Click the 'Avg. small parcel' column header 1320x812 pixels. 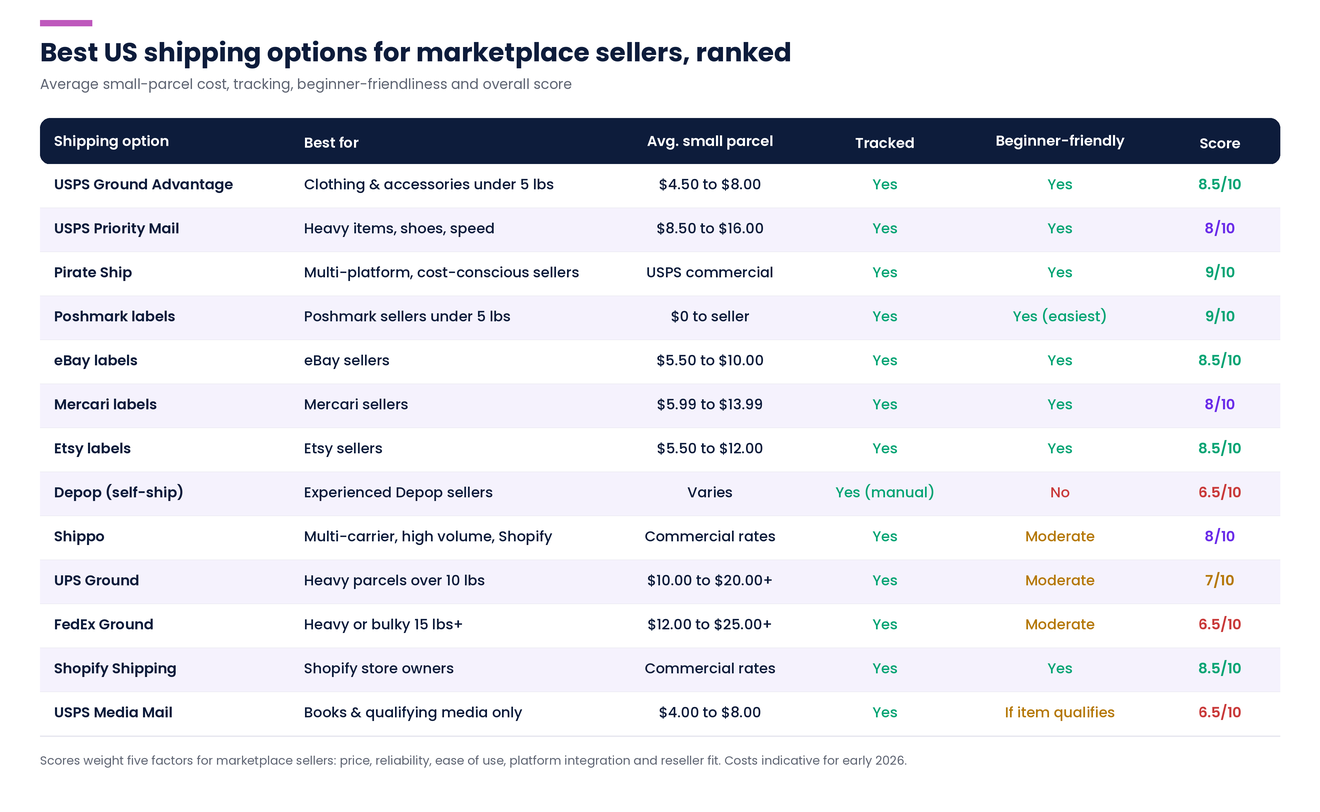coord(710,141)
